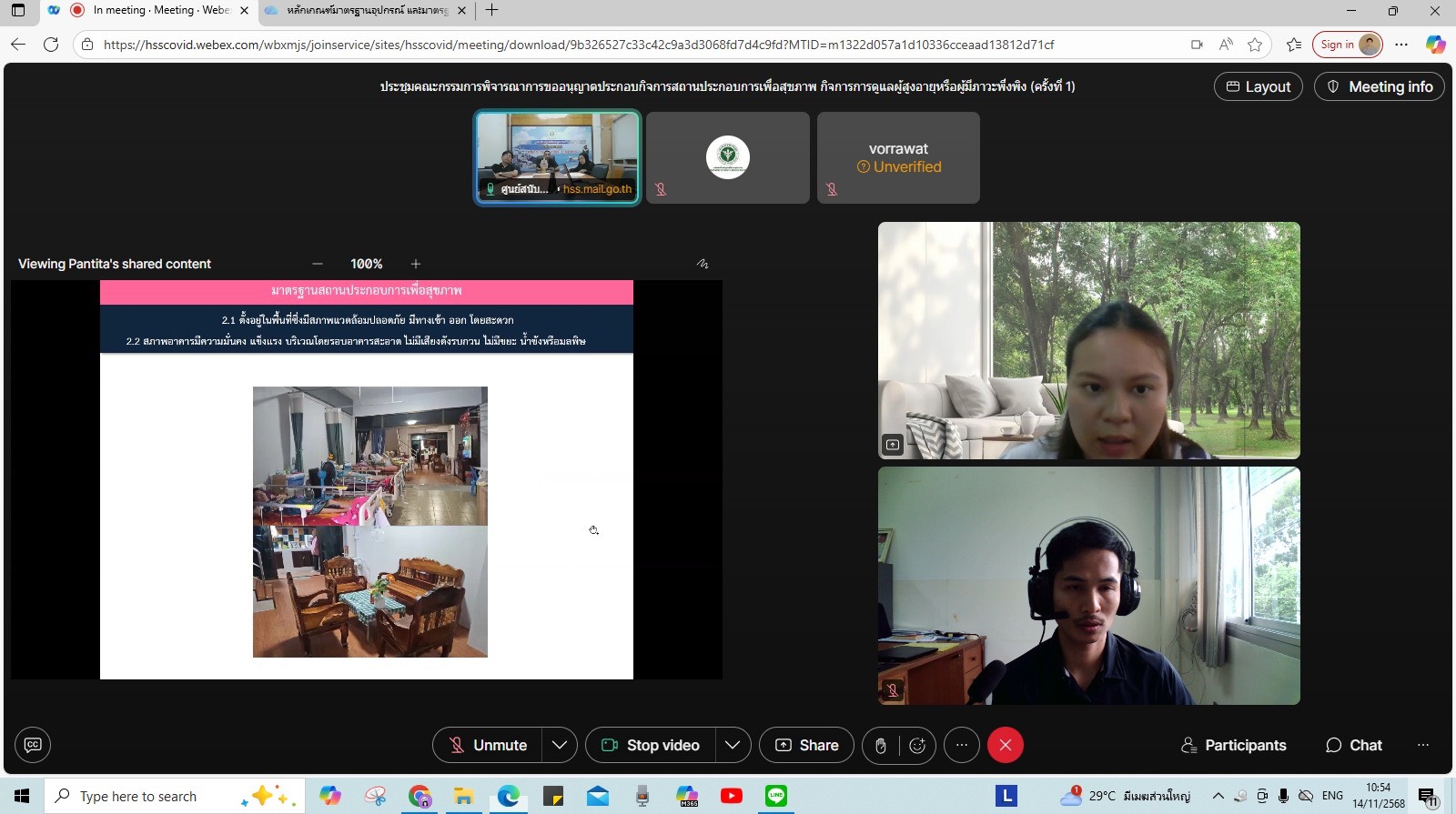Viewport: 1456px width, 814px height.
Task: Zoom out shared content with minus
Action: point(318,264)
